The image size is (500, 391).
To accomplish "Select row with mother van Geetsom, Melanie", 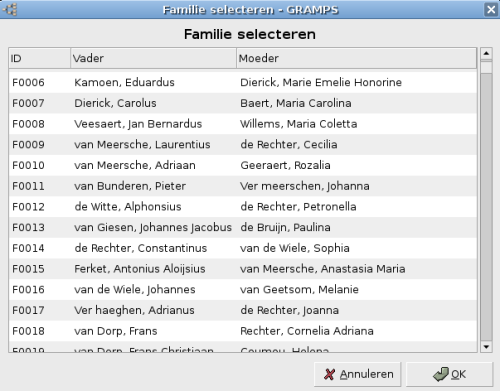I will click(x=243, y=289).
